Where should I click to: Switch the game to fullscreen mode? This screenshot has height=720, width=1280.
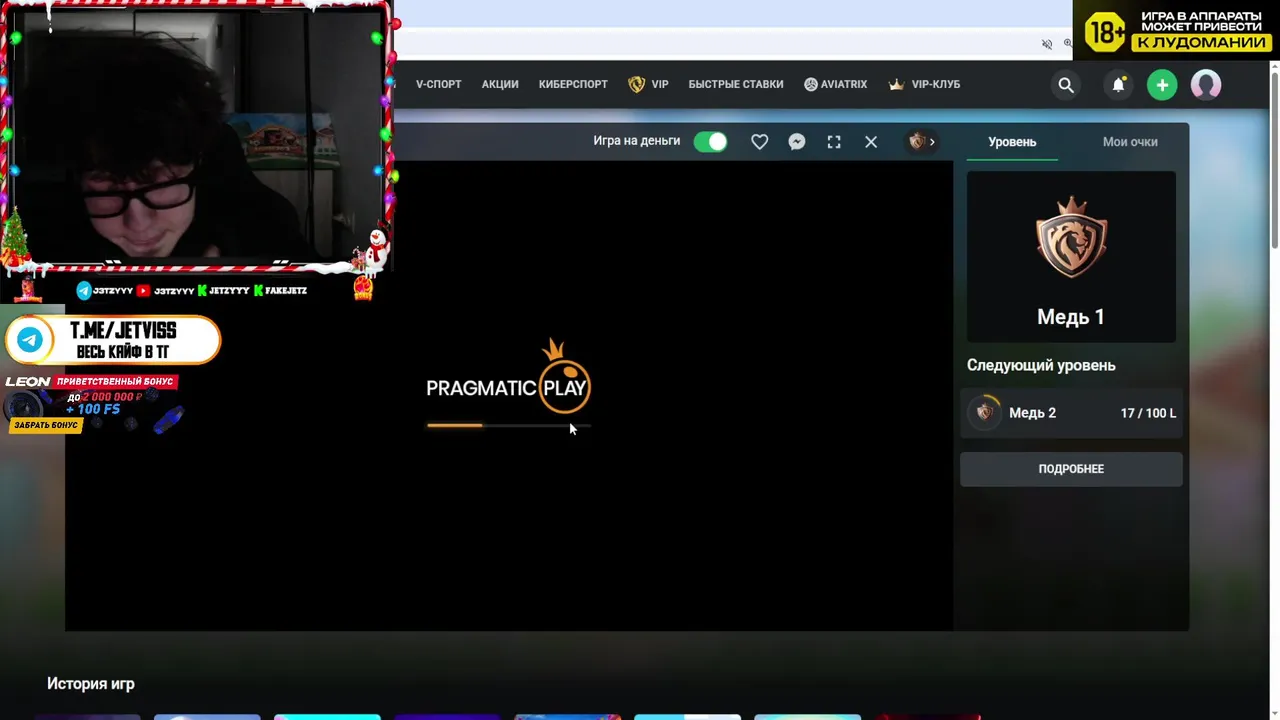(834, 142)
